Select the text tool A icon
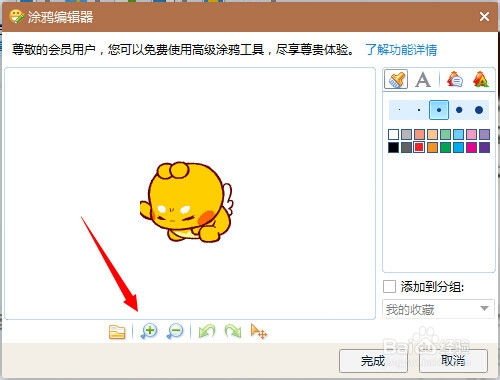500x380 pixels. point(423,80)
